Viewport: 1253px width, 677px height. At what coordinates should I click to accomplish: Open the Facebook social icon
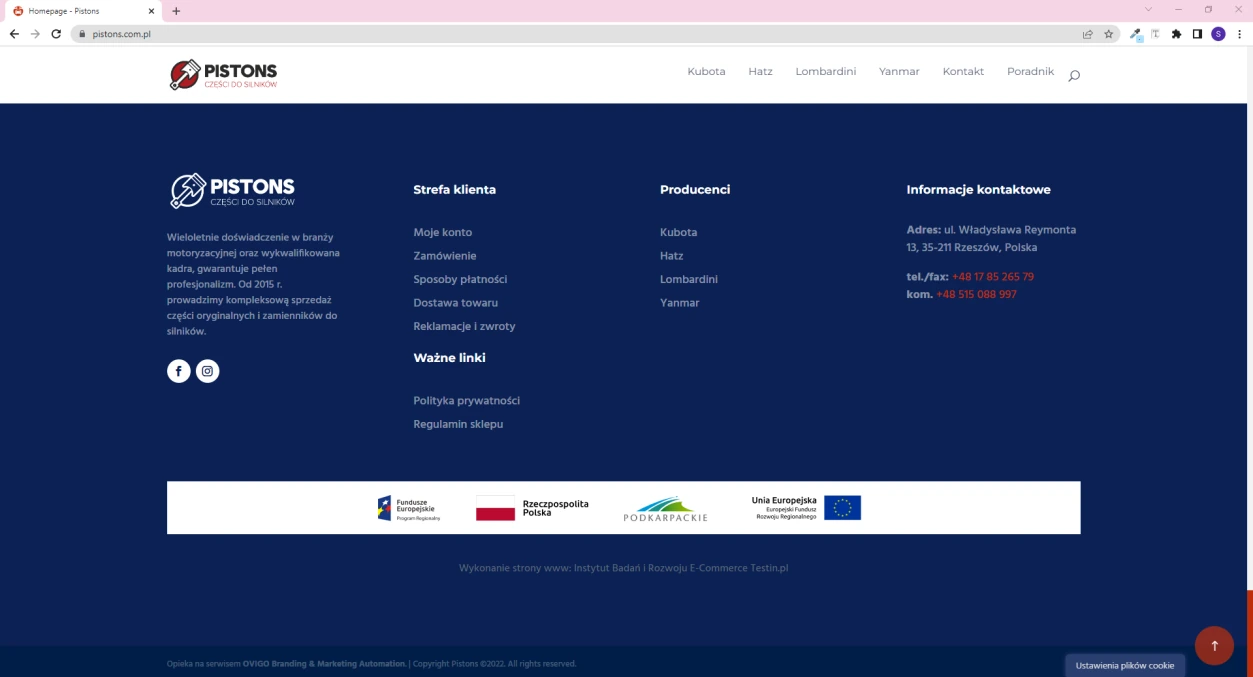point(178,371)
